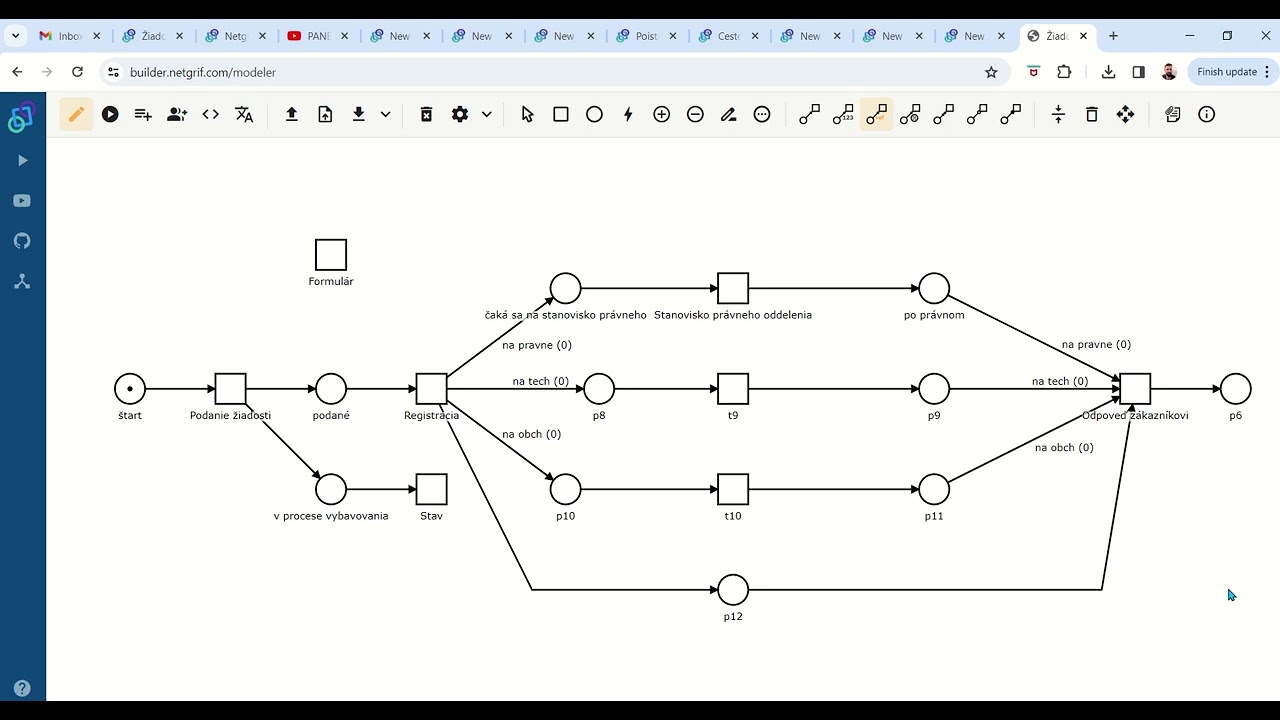Switch to the Inbox Gmail tab
This screenshot has width=1280, height=720.
click(x=69, y=36)
